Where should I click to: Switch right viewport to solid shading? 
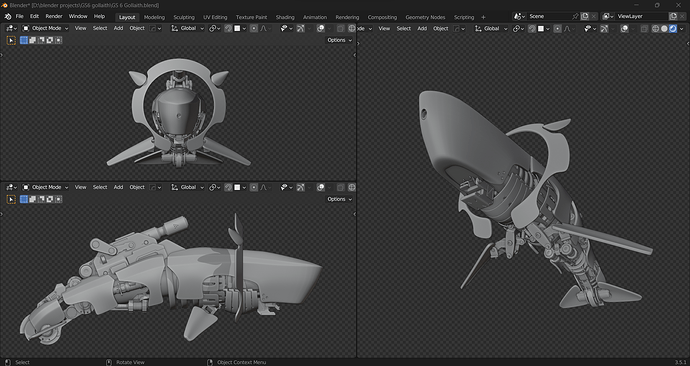click(x=664, y=29)
